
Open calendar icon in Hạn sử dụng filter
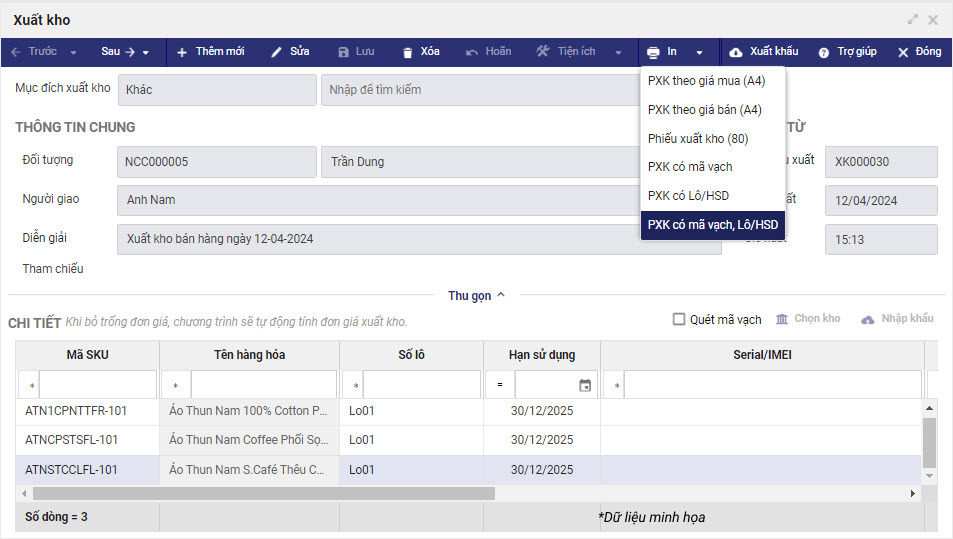coord(585,385)
